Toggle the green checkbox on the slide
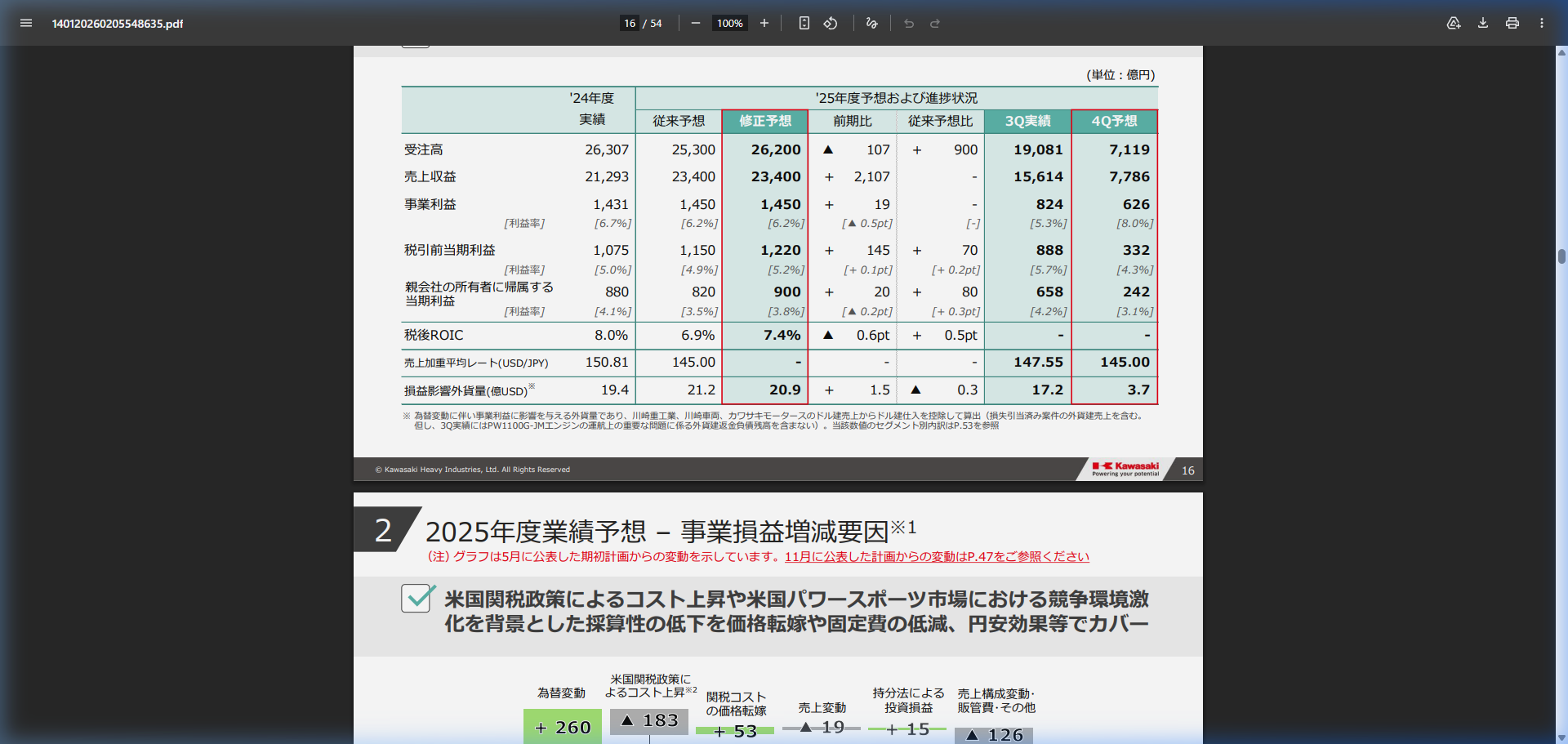The width and height of the screenshot is (1568, 744). [x=416, y=599]
